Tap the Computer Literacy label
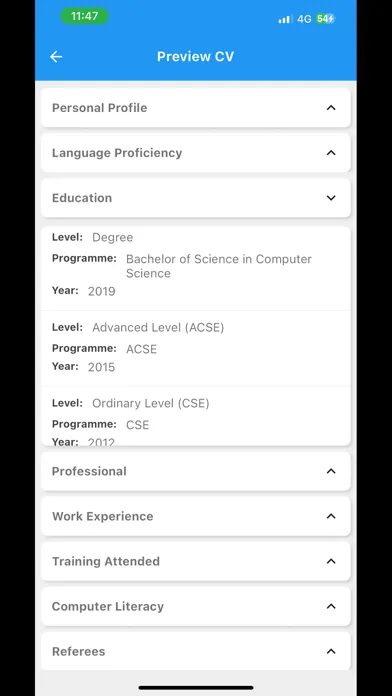Image resolution: width=392 pixels, height=696 pixels. 108,606
